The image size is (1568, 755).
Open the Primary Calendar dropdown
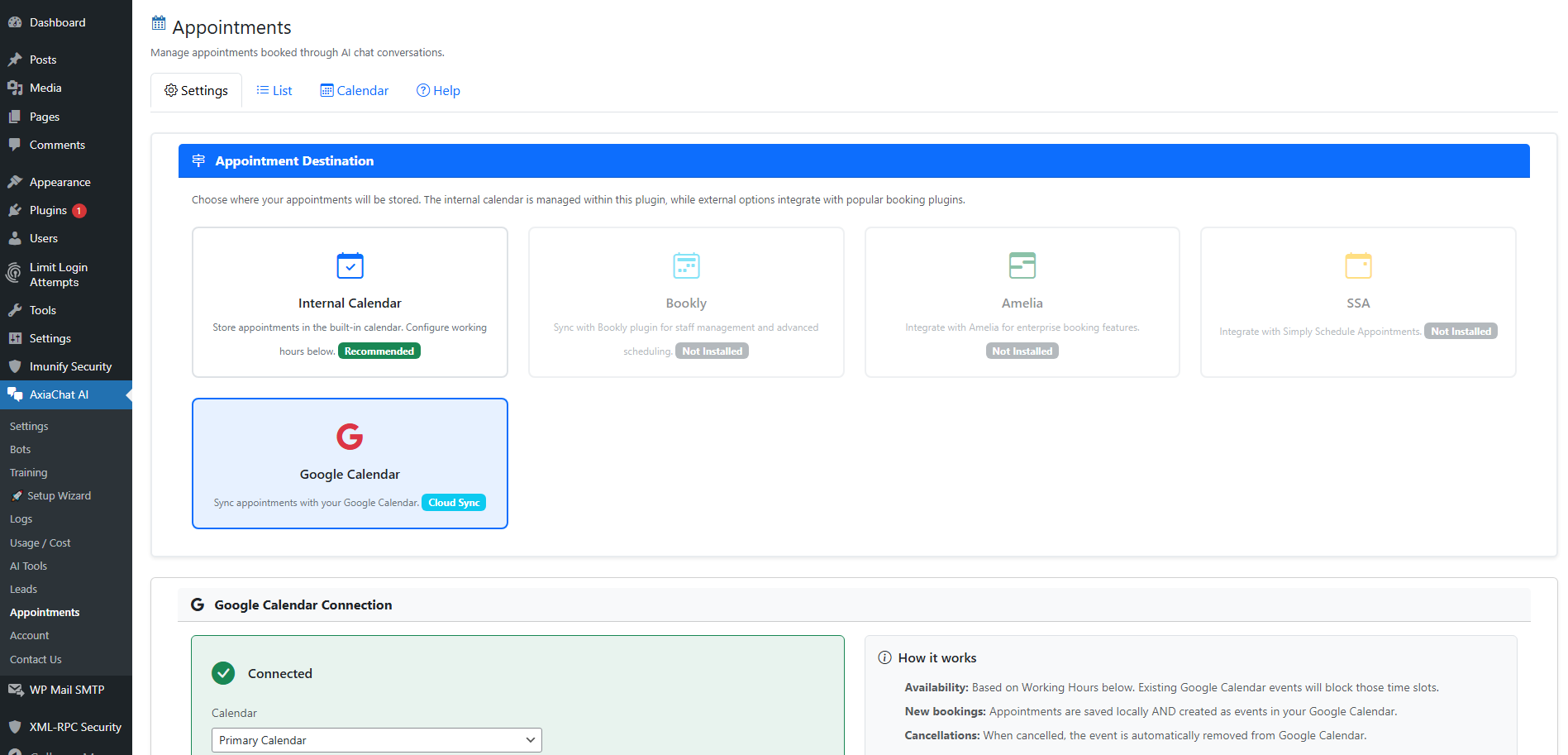tap(376, 739)
